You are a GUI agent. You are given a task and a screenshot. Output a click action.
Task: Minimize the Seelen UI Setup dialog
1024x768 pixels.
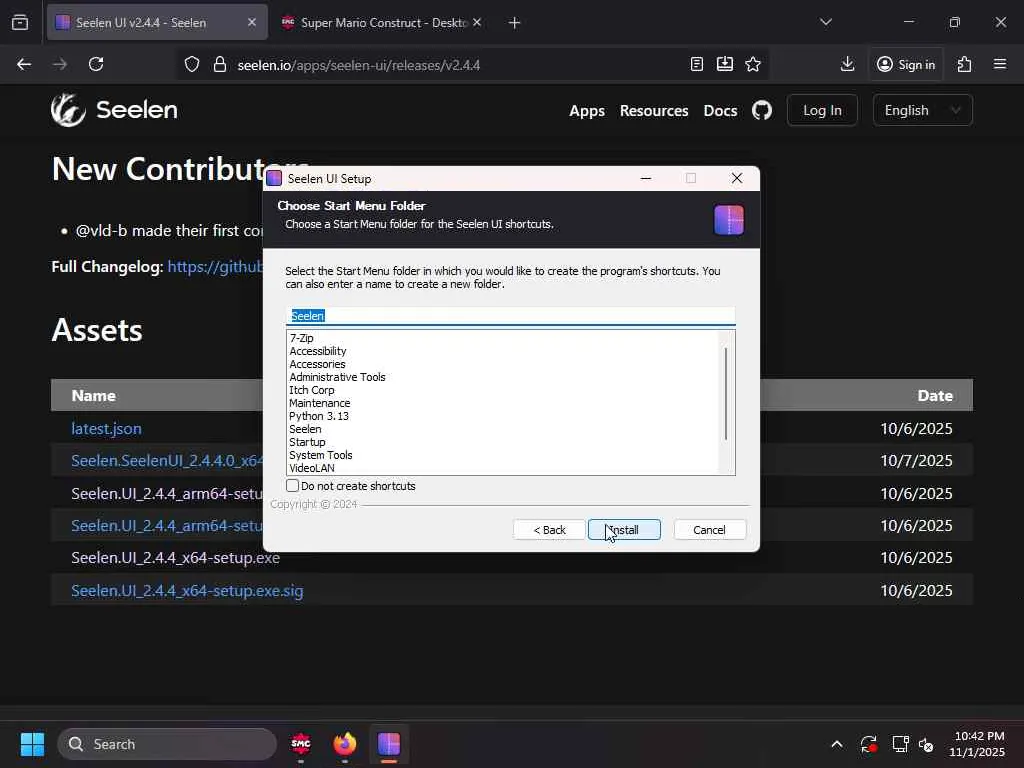pos(646,178)
